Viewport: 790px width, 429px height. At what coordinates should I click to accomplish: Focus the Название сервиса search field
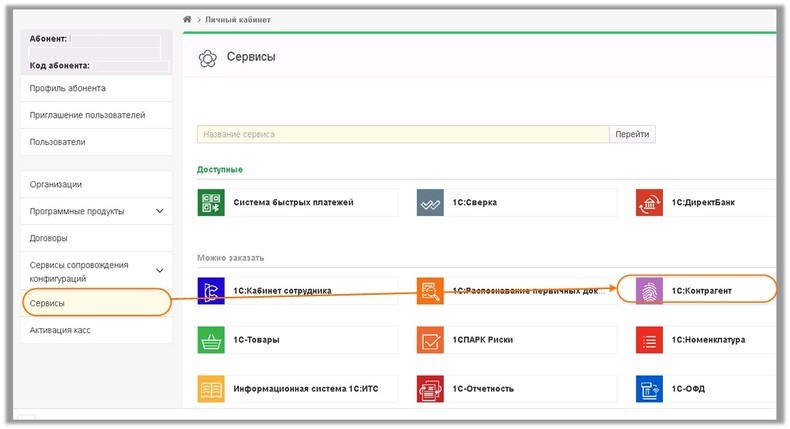coord(403,134)
